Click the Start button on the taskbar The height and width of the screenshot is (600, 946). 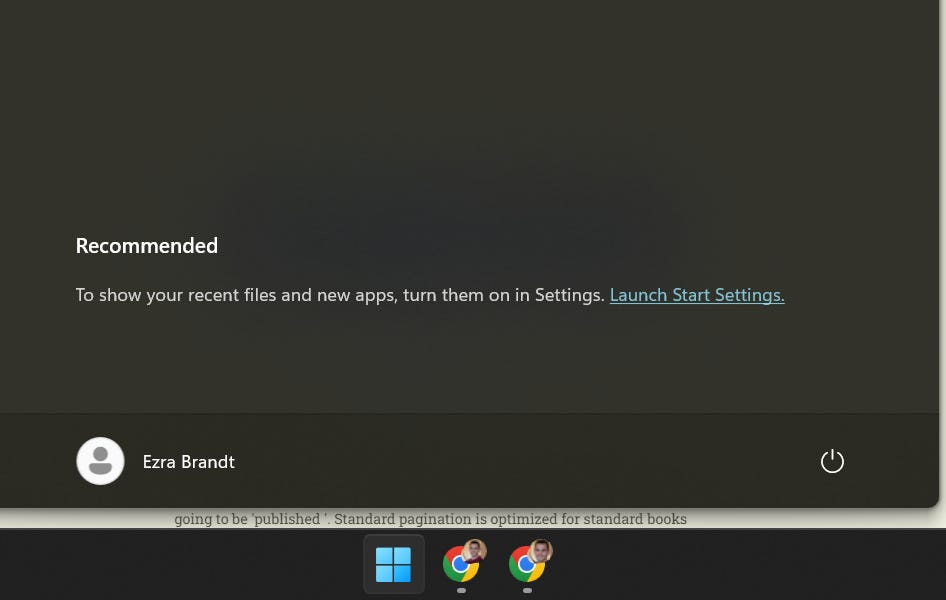point(393,563)
